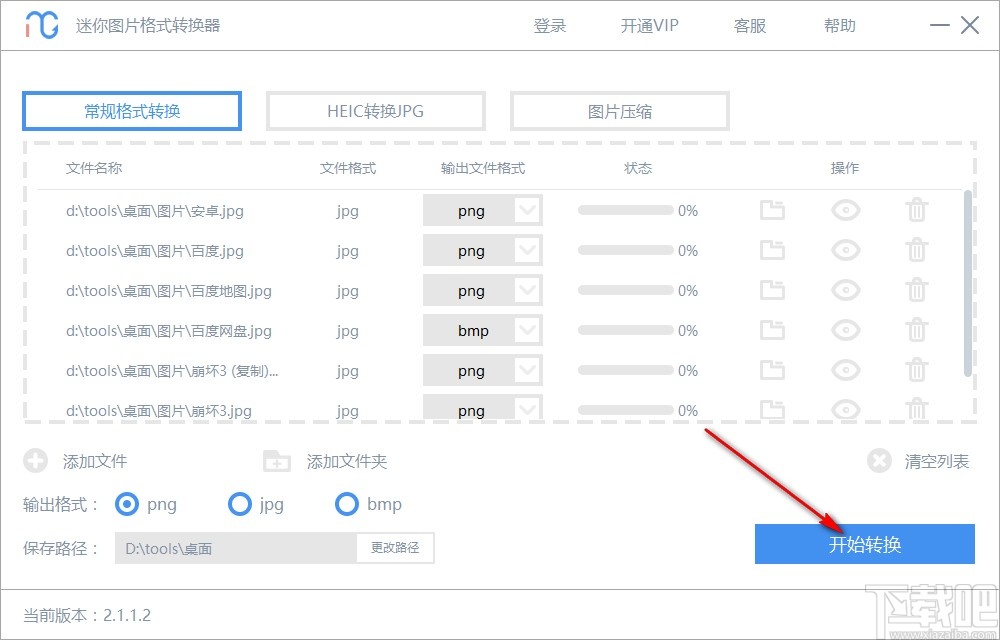Click 更改路径 to change save path
The image size is (1000, 640).
click(x=395, y=548)
